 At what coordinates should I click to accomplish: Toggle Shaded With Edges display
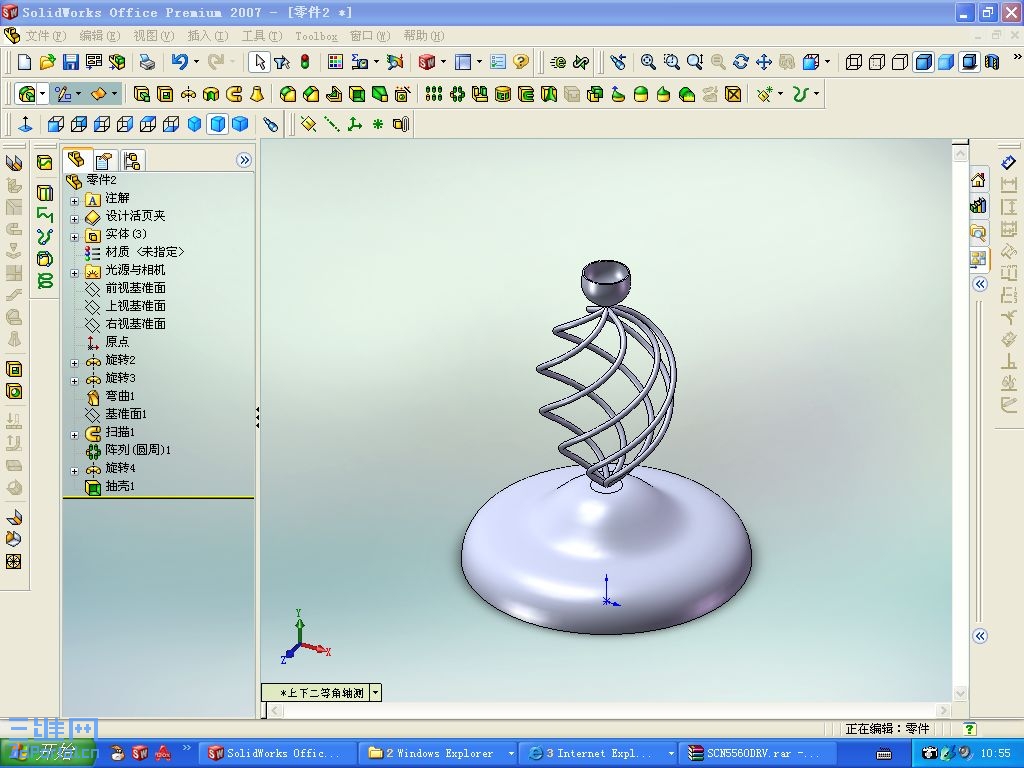pos(923,62)
